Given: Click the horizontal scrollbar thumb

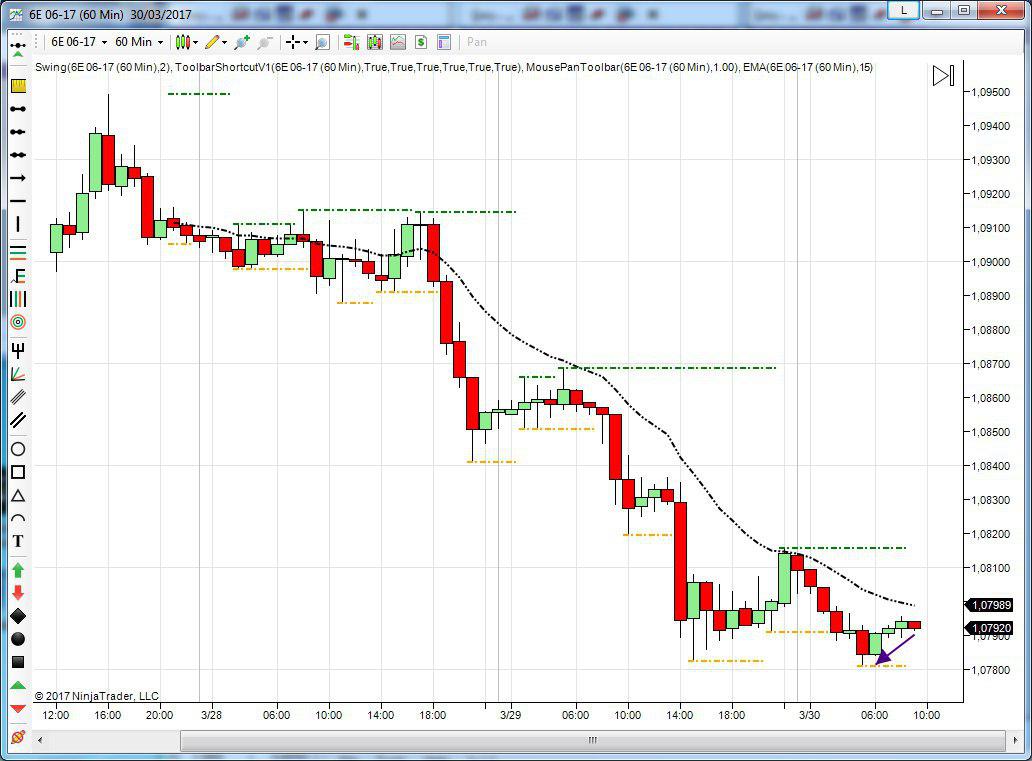Looking at the screenshot, I should pyautogui.click(x=592, y=740).
